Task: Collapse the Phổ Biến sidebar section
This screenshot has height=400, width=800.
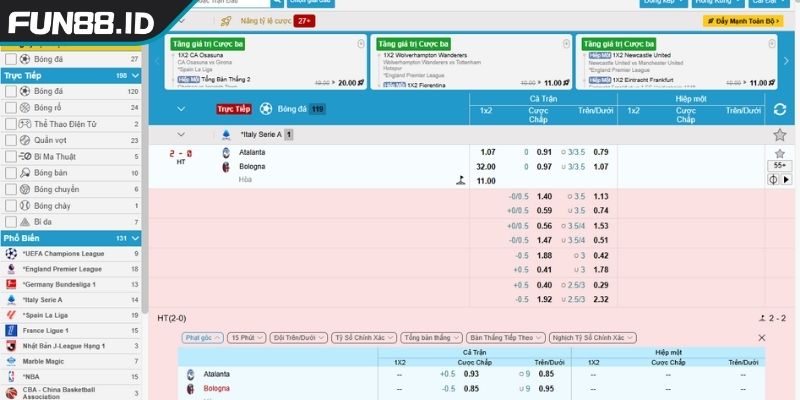Action: point(135,239)
